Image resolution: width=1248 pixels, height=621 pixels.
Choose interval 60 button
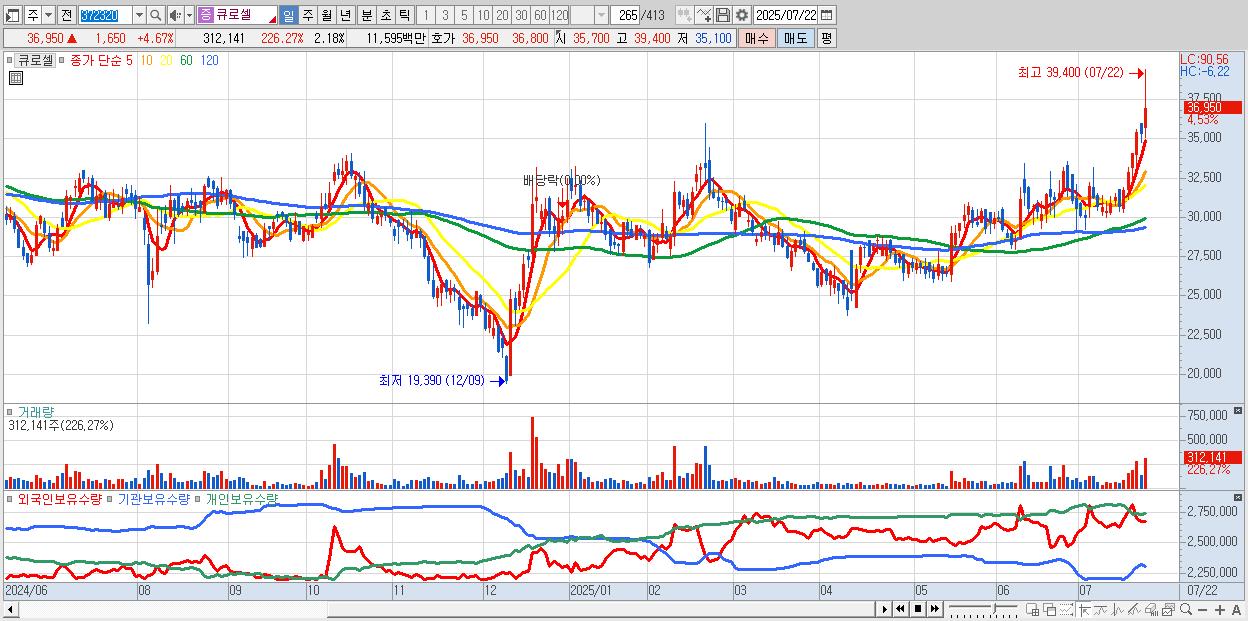click(x=540, y=15)
